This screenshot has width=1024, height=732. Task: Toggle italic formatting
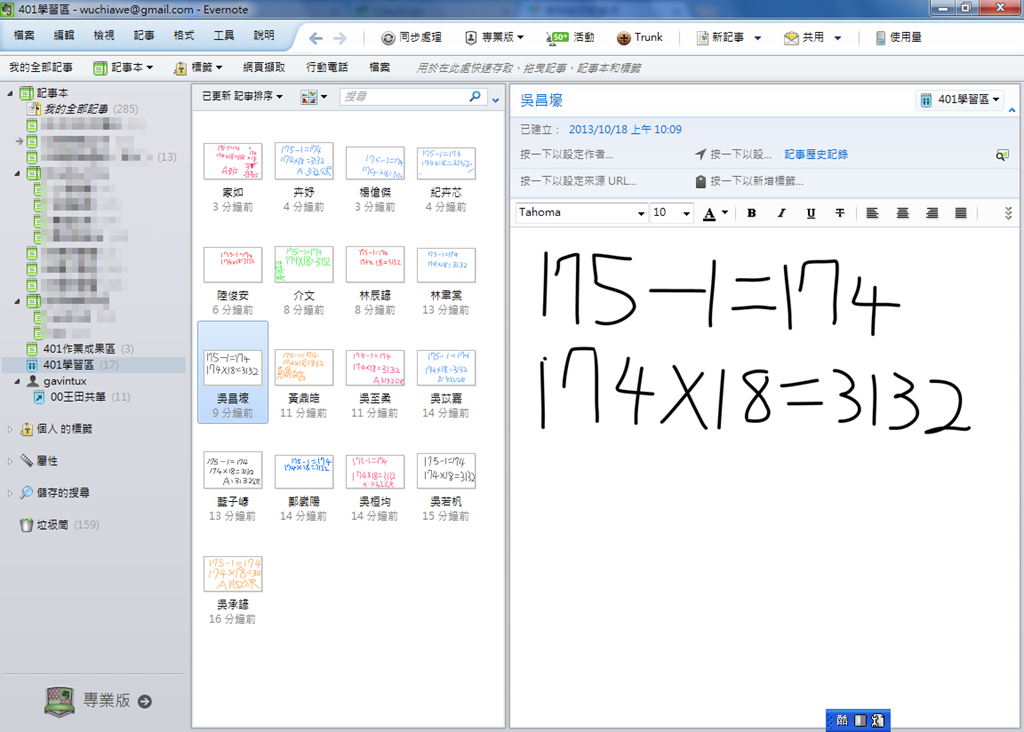coord(781,213)
